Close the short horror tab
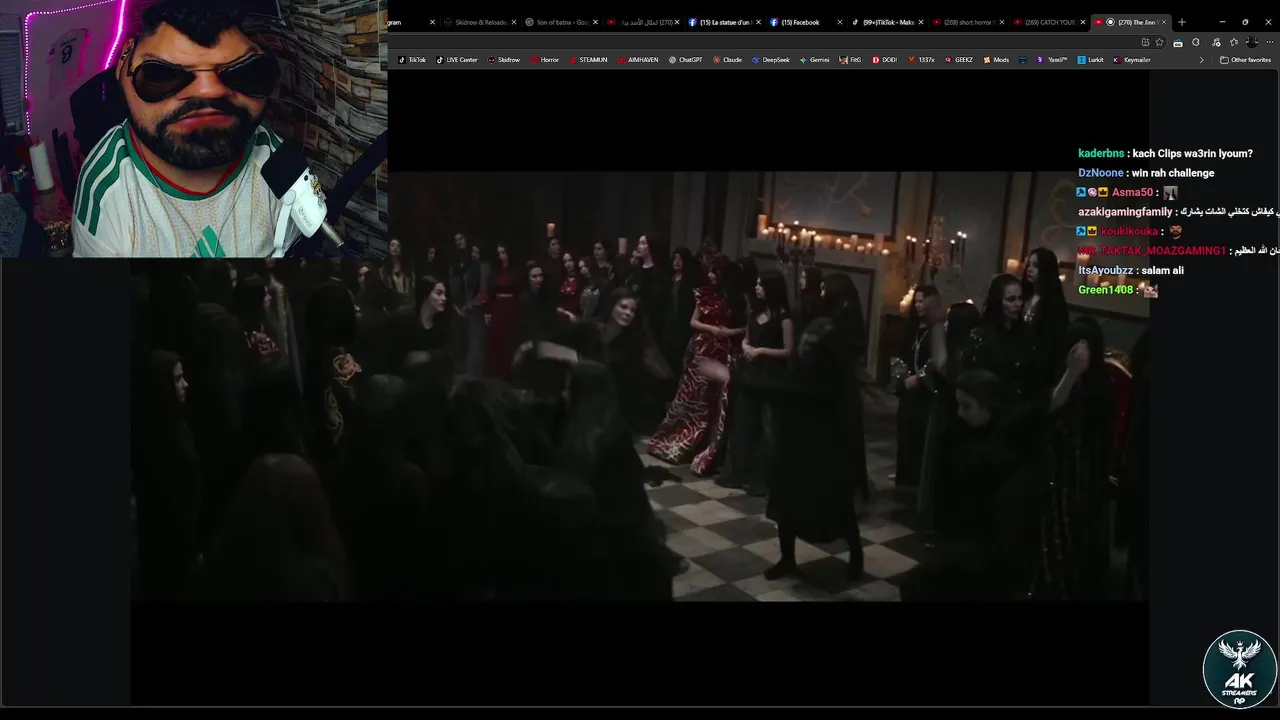The height and width of the screenshot is (720, 1280). [x=1002, y=22]
